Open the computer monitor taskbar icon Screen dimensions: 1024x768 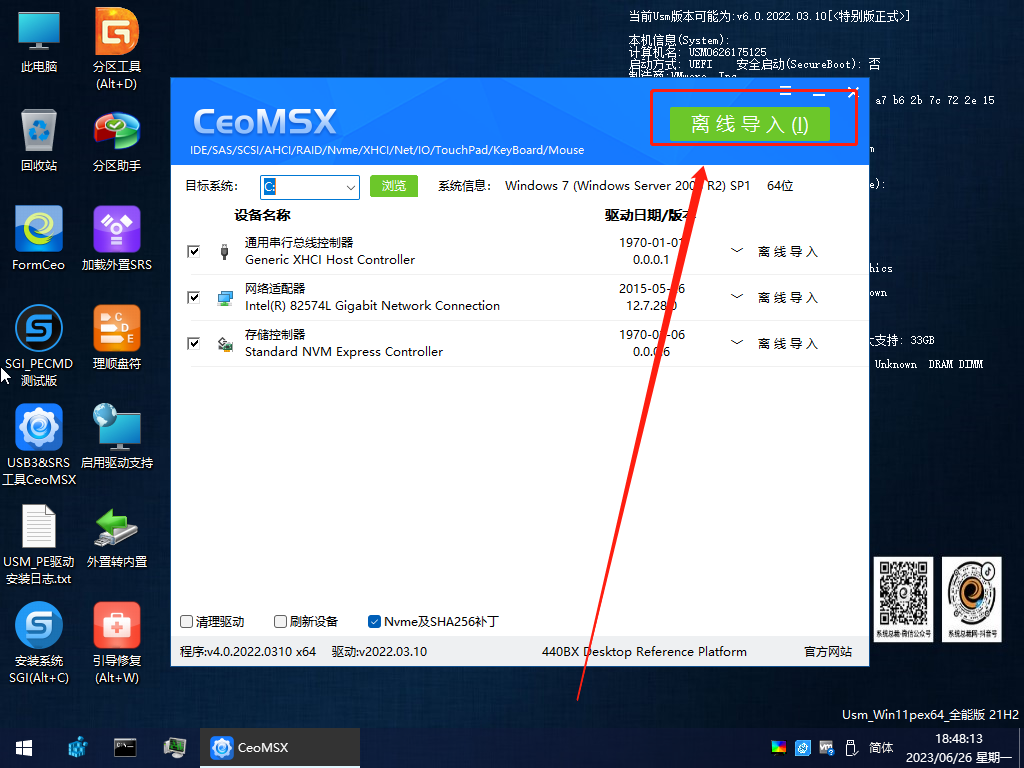pyautogui.click(x=174, y=747)
